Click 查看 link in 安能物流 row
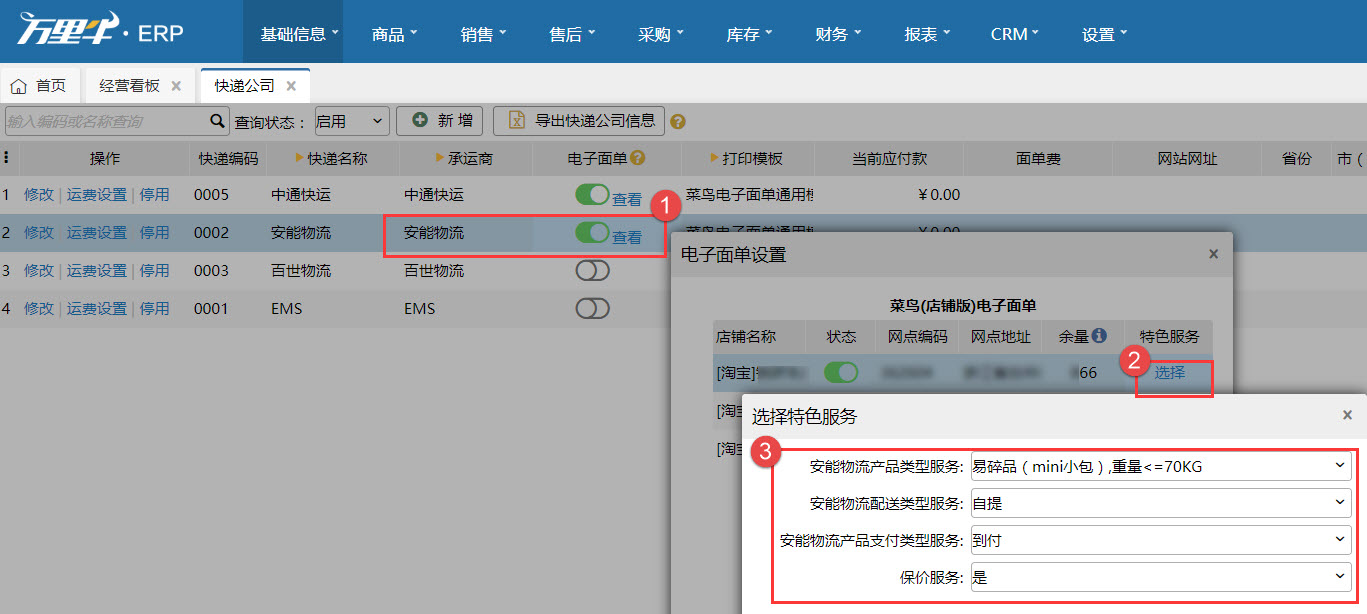The width and height of the screenshot is (1367, 614). [x=627, y=238]
